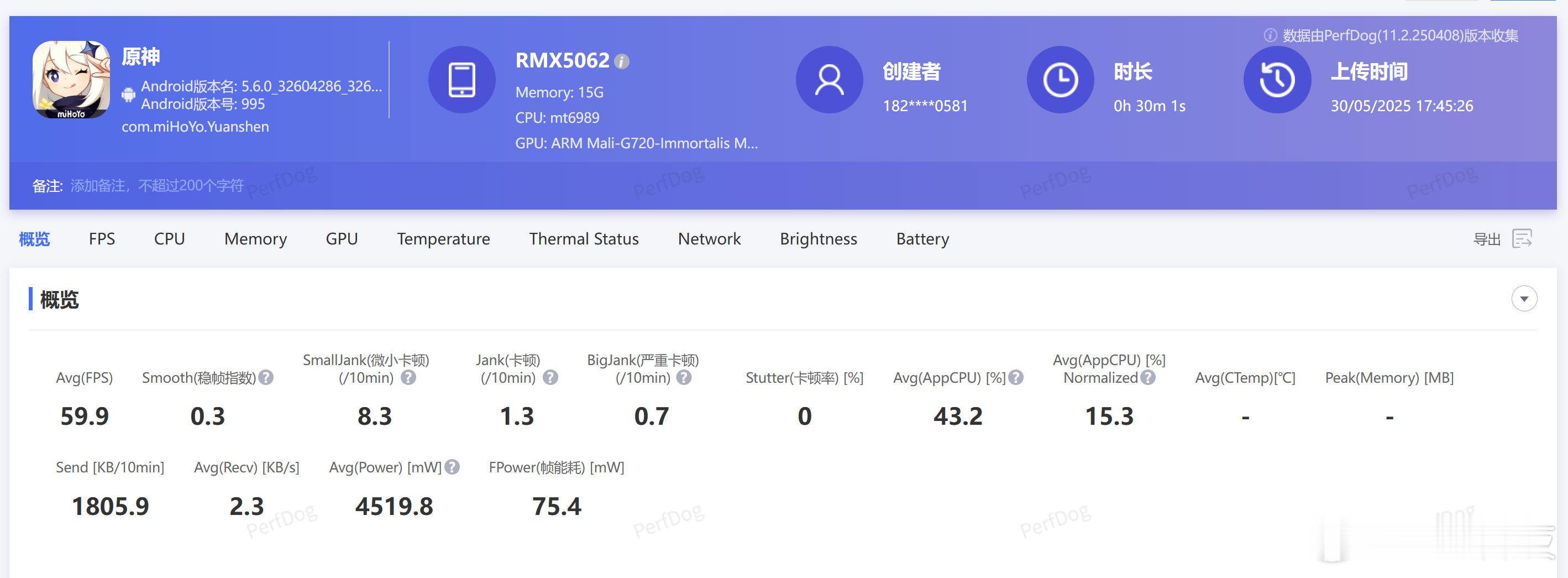The image size is (1568, 578).
Task: Click the Avg(Power) value 4519.8
Action: coord(394,507)
